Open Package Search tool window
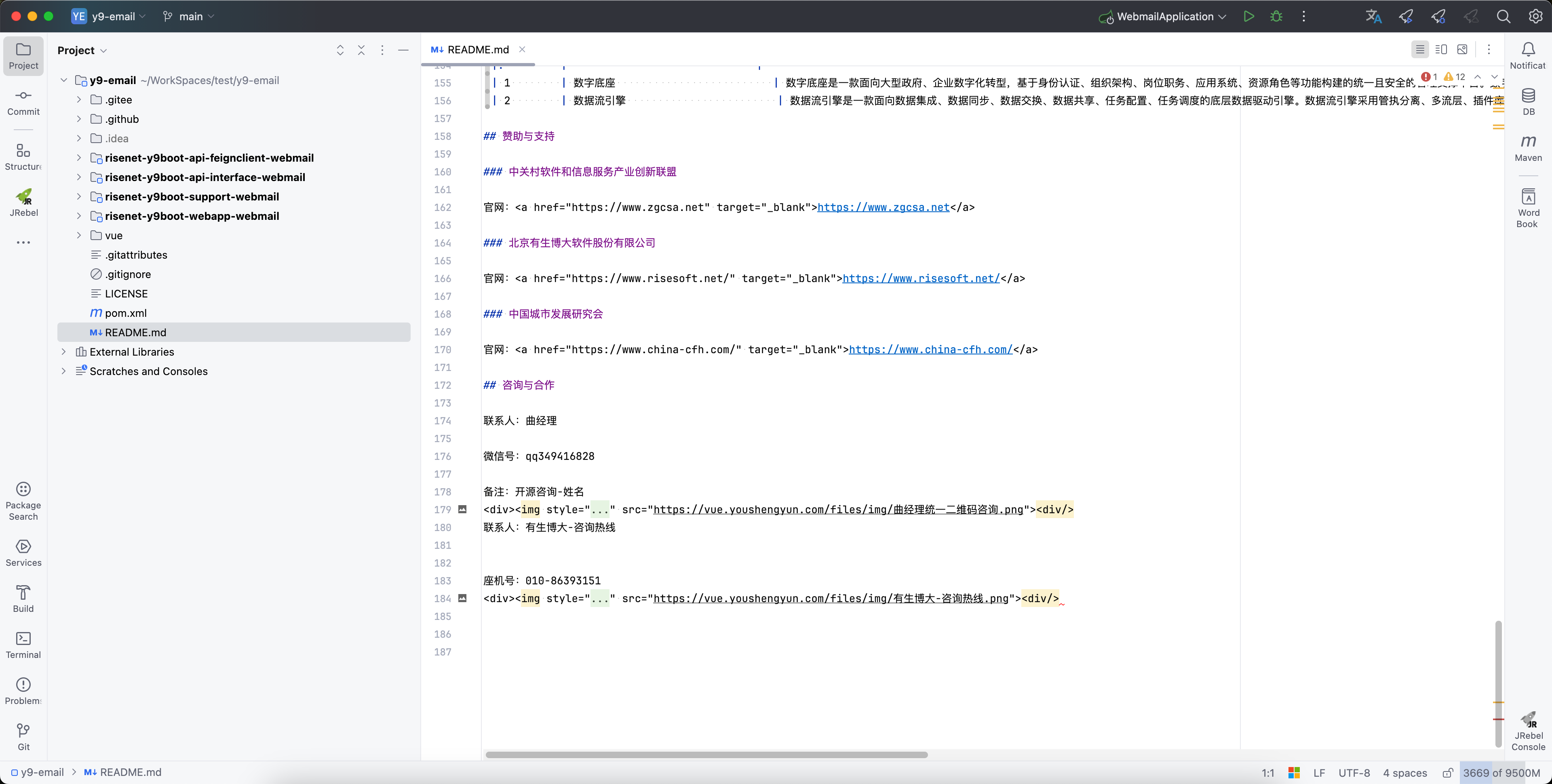This screenshot has width=1552, height=784. (23, 501)
